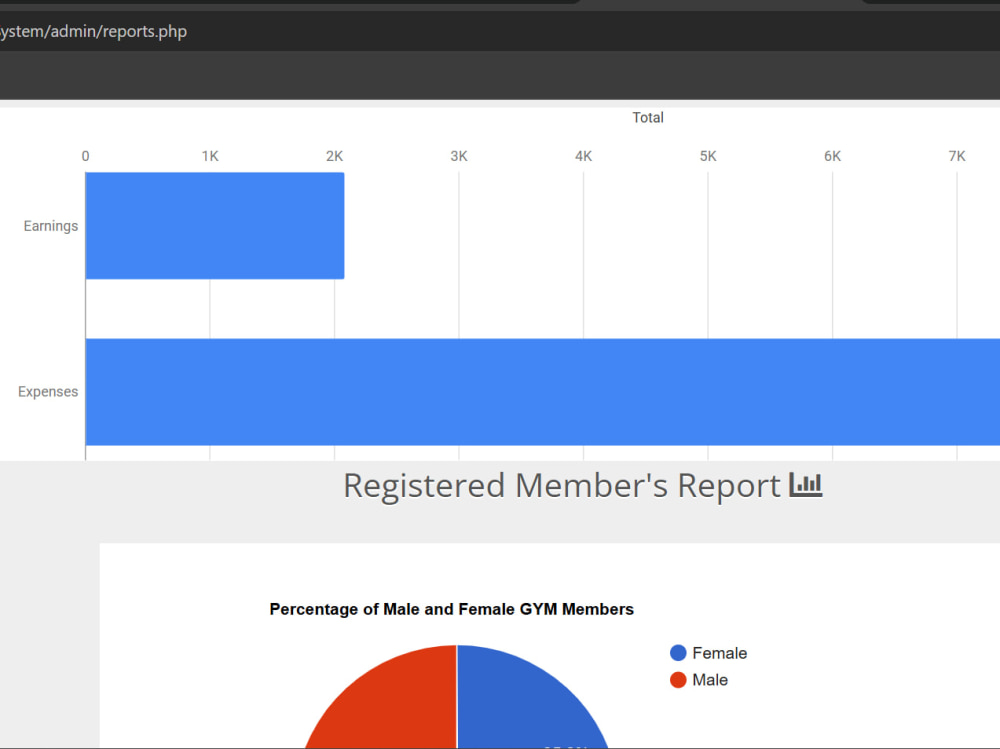Click the Male legend red circle
The height and width of the screenshot is (749, 1000).
[678, 680]
